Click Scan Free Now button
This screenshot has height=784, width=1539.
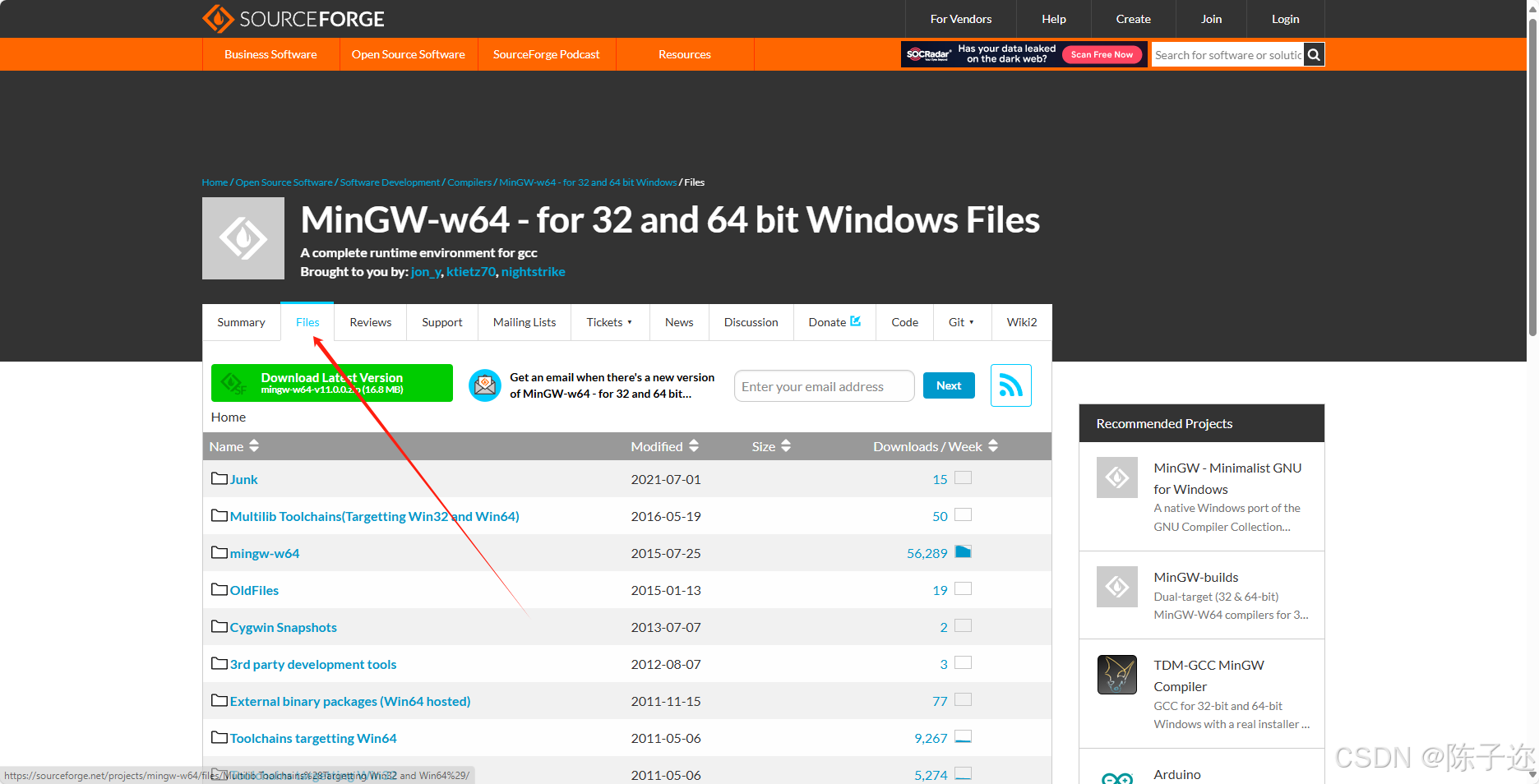(x=1102, y=54)
